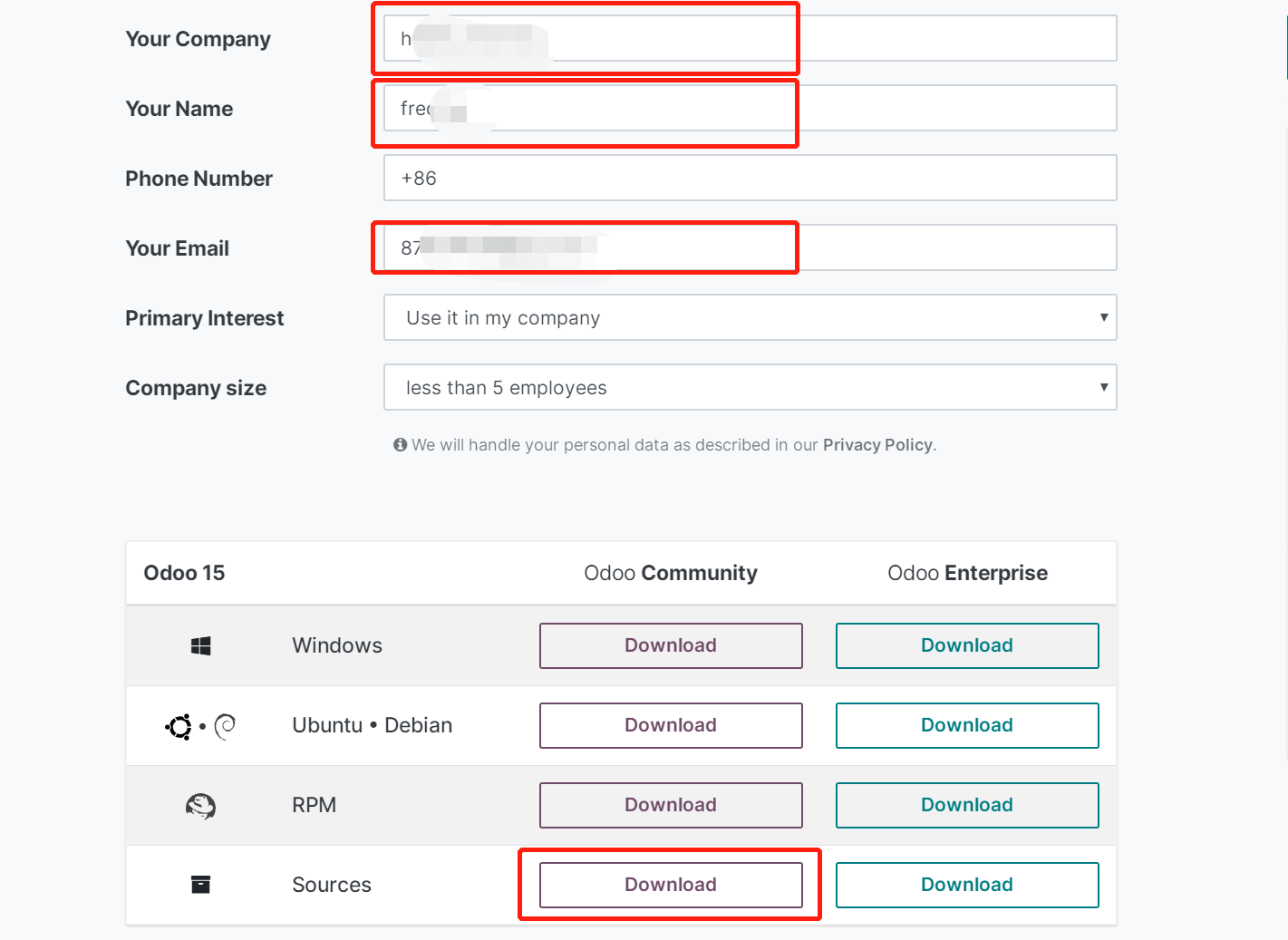
Task: Download Odoo Community RPM package
Action: [671, 805]
